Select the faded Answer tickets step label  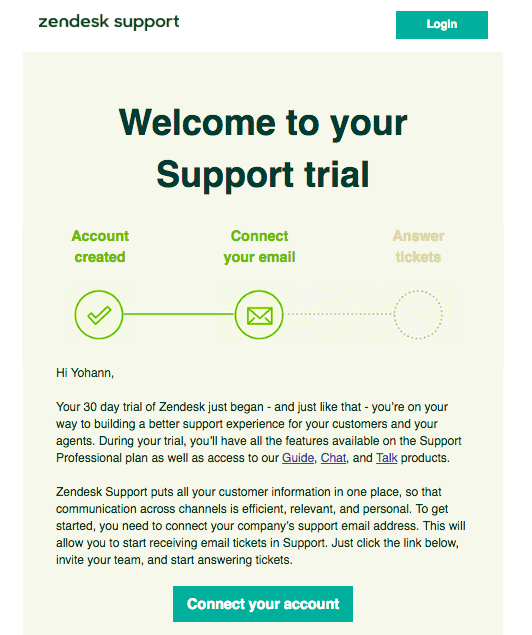coord(418,246)
